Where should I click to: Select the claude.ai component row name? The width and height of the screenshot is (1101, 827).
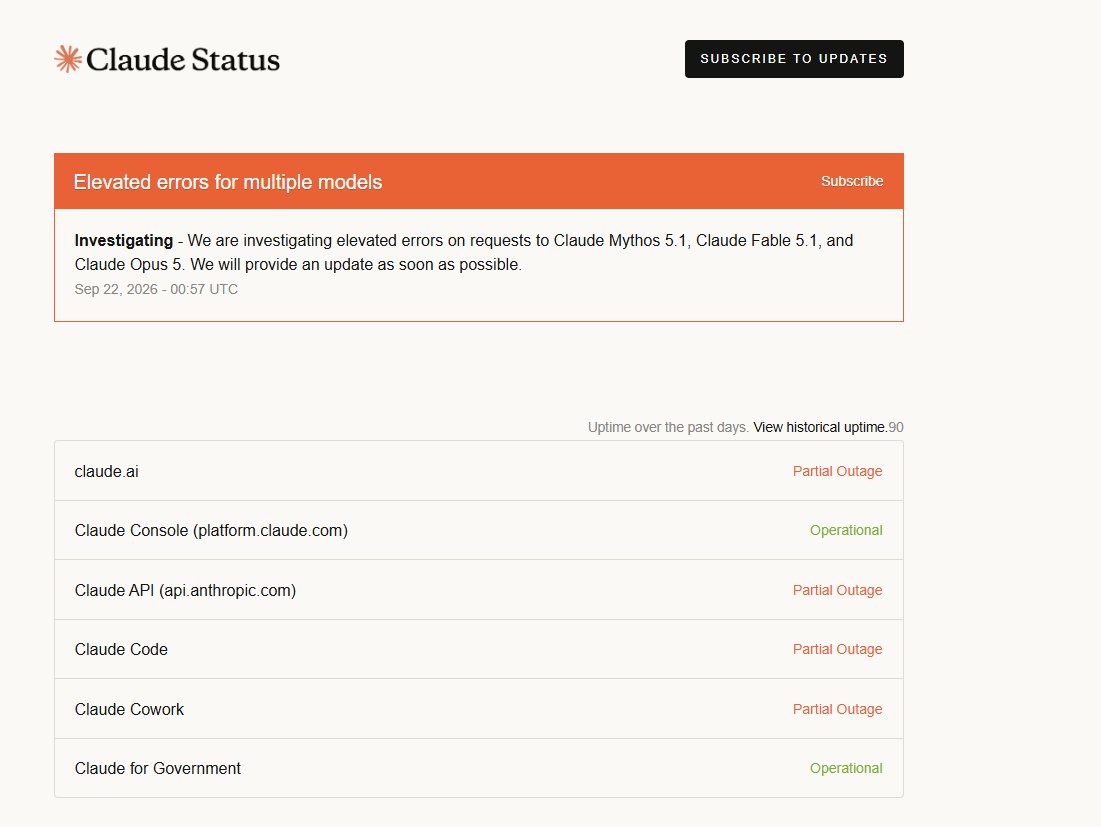107,472
